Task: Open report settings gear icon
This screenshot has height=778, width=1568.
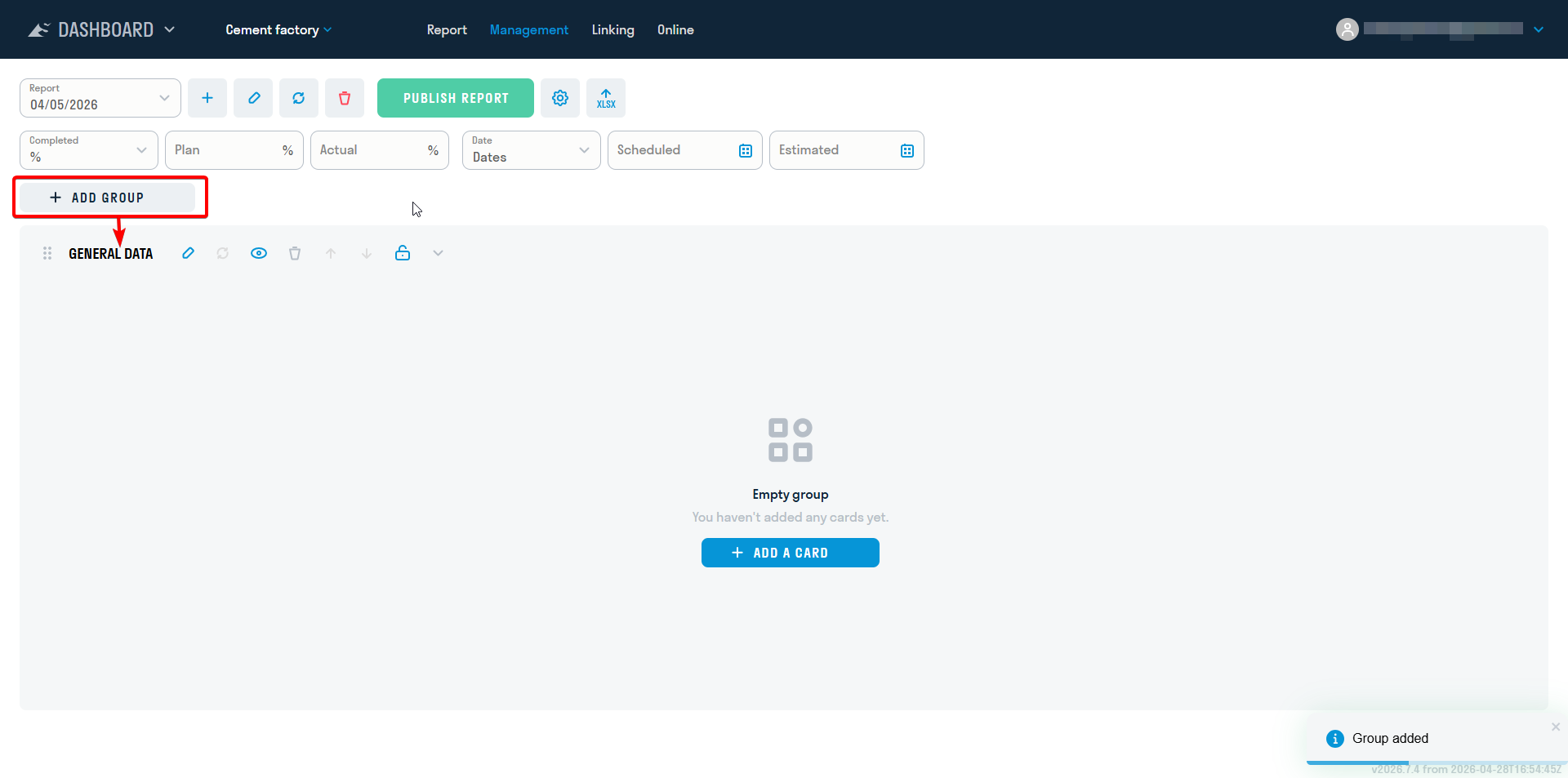Action: click(560, 98)
